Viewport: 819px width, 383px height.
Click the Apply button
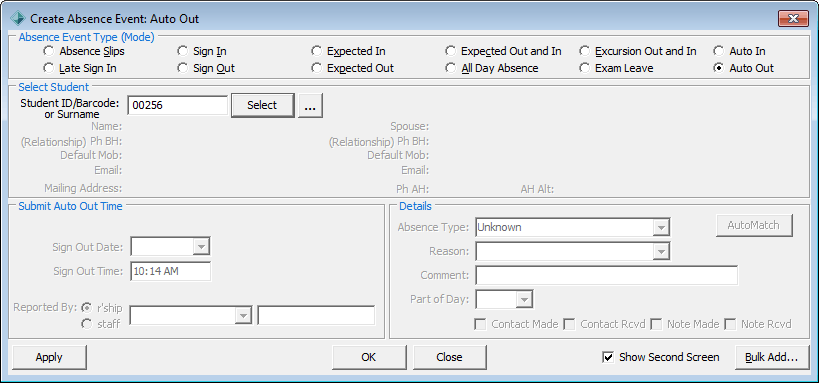(x=49, y=357)
